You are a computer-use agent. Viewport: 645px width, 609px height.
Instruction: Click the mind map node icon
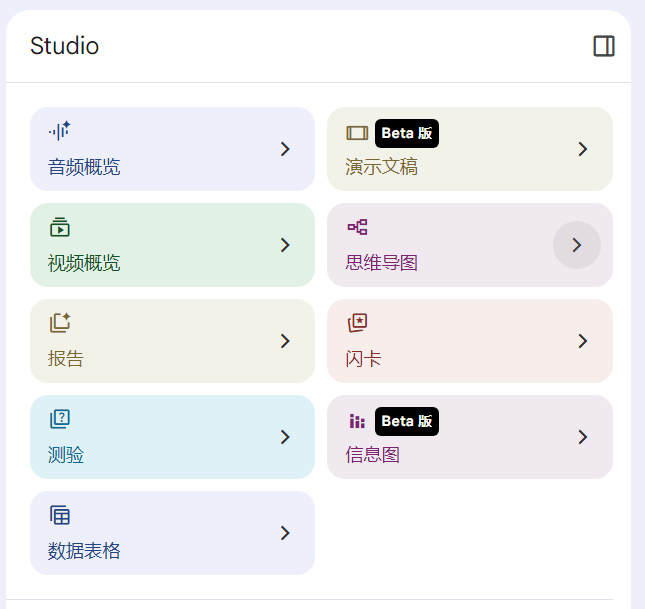(357, 227)
